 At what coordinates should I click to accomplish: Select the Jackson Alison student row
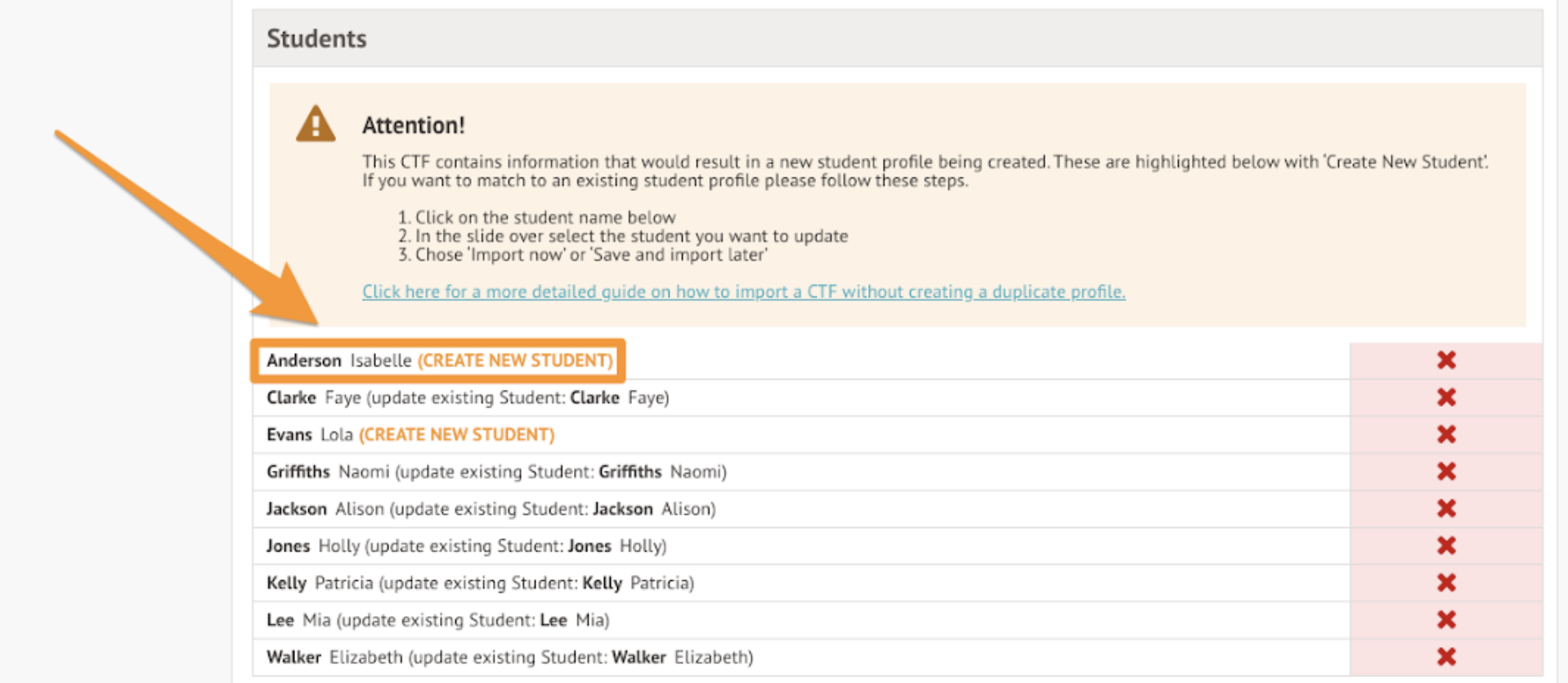[x=491, y=509]
